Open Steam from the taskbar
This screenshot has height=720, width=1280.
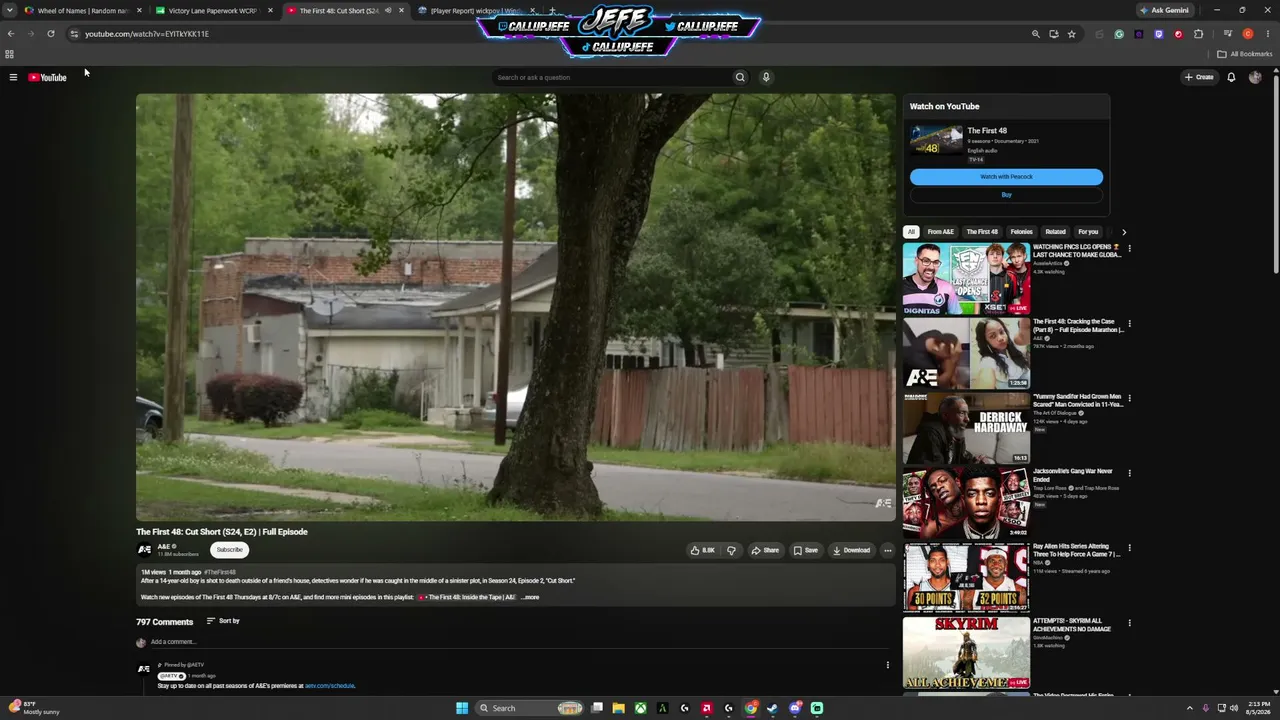click(x=773, y=708)
